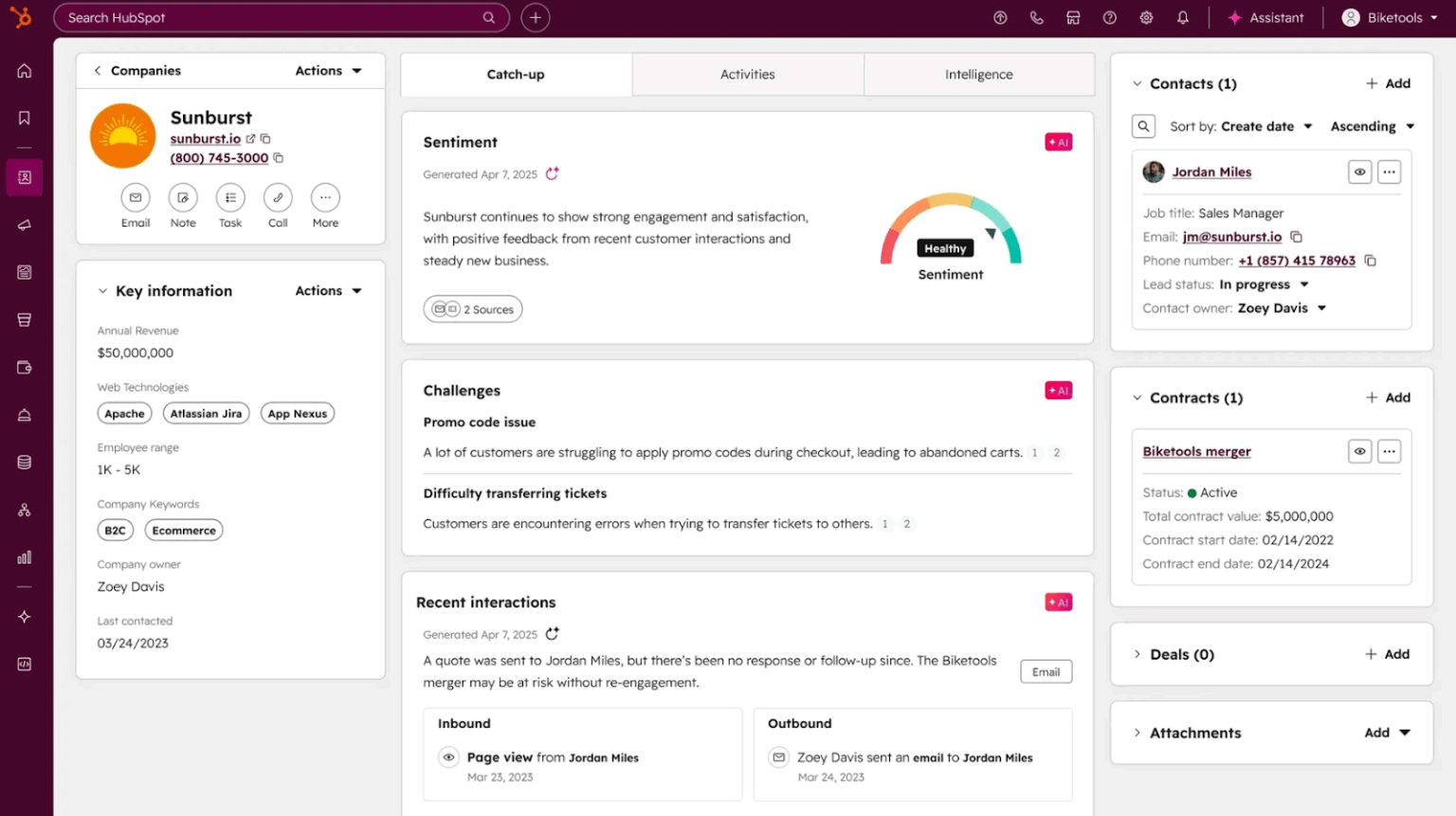
Task: Click the create plus button beside search
Action: coord(536,18)
